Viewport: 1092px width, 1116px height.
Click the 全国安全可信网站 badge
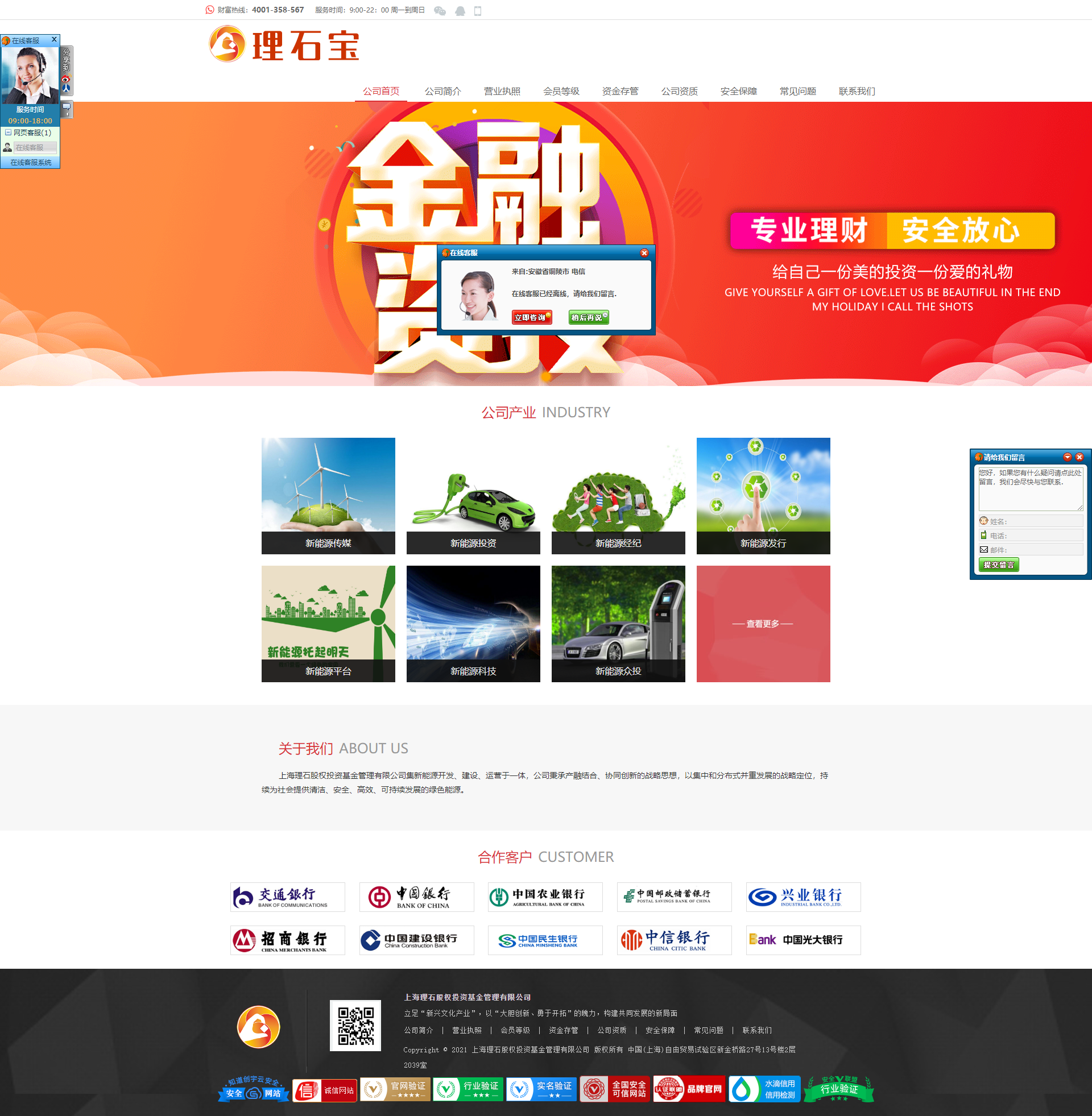[x=615, y=1089]
